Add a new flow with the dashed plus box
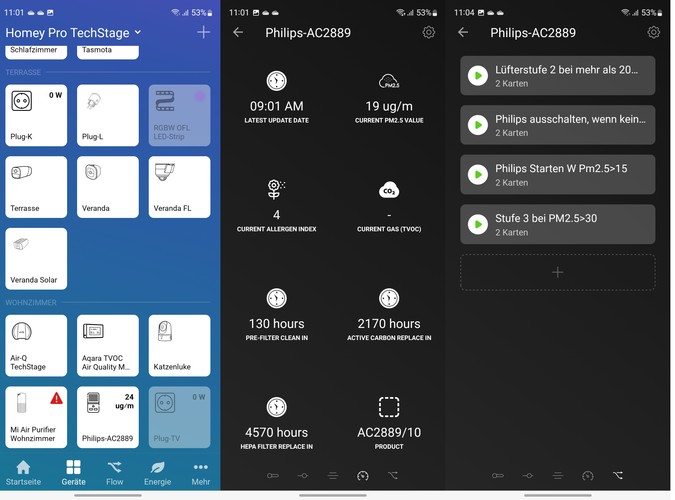The width and height of the screenshot is (675, 500). click(x=557, y=272)
